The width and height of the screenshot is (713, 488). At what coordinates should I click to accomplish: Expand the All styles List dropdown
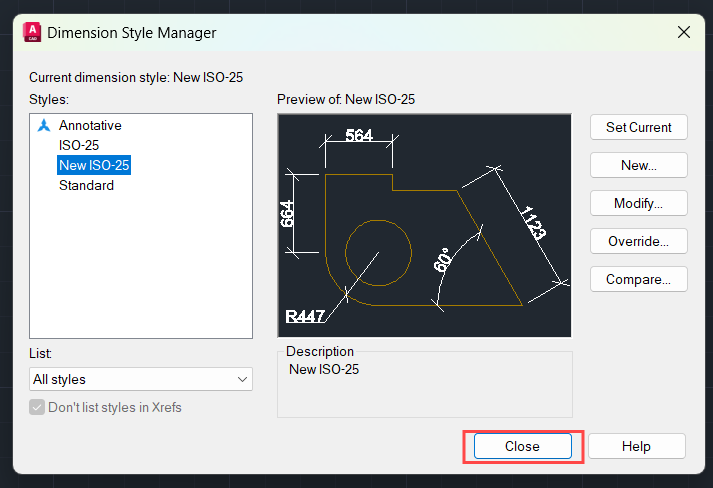(141, 380)
